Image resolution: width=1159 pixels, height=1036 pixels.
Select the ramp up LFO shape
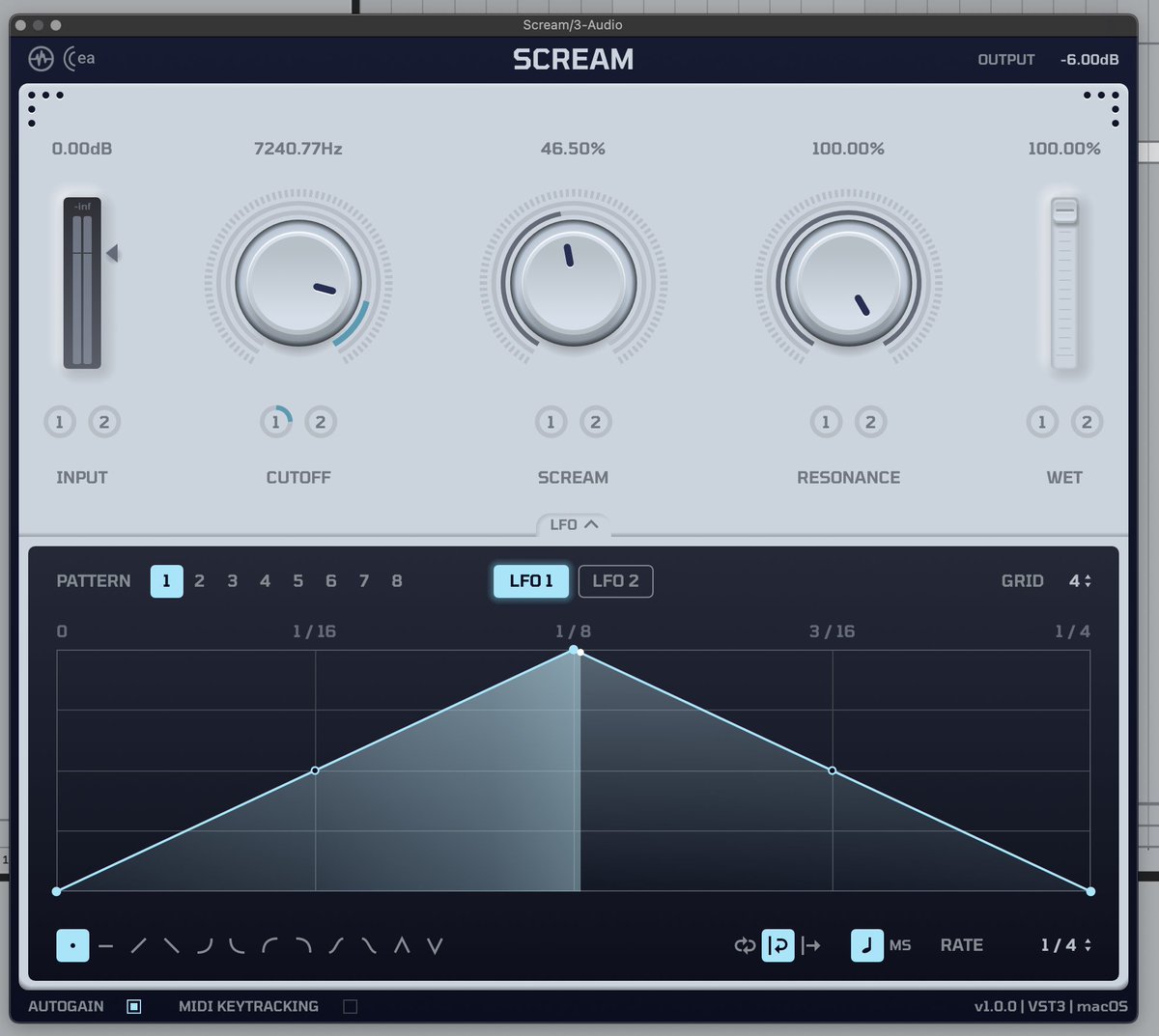click(139, 946)
